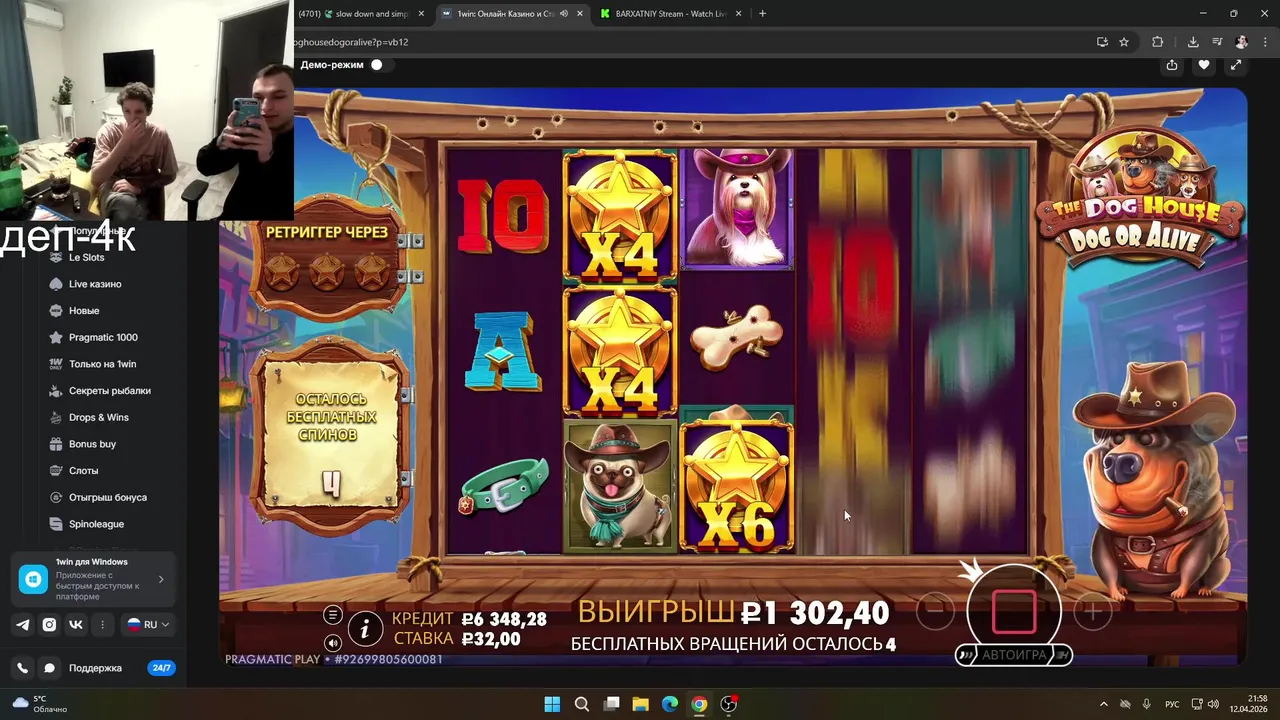The width and height of the screenshot is (1280, 720).
Task: Open Live казино category
Action: tap(95, 284)
